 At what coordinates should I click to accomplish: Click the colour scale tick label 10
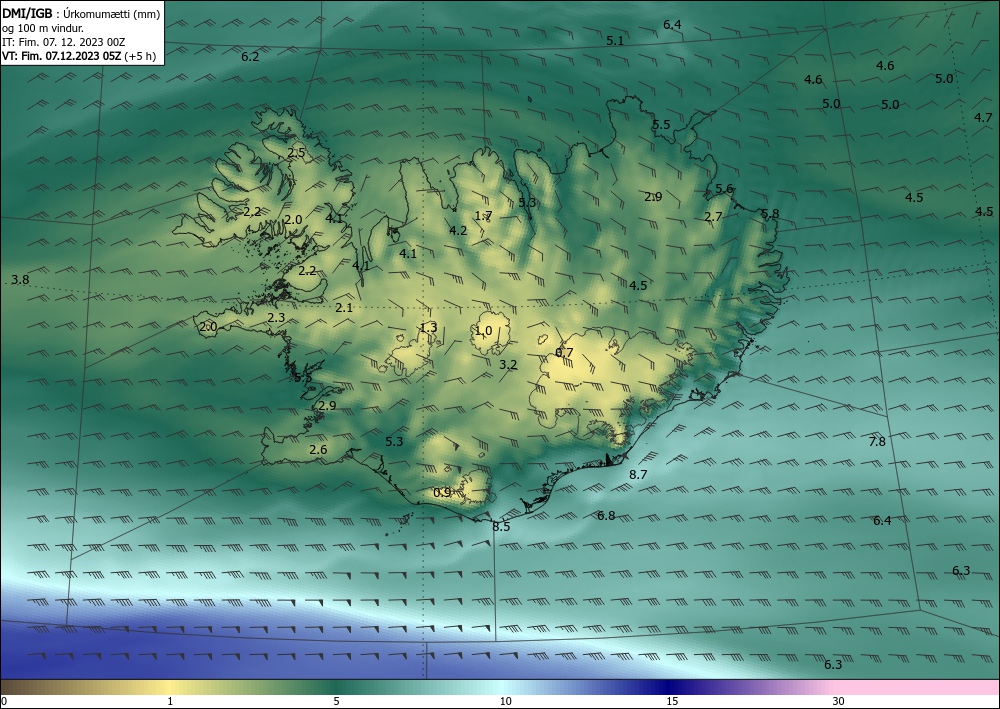click(x=505, y=701)
